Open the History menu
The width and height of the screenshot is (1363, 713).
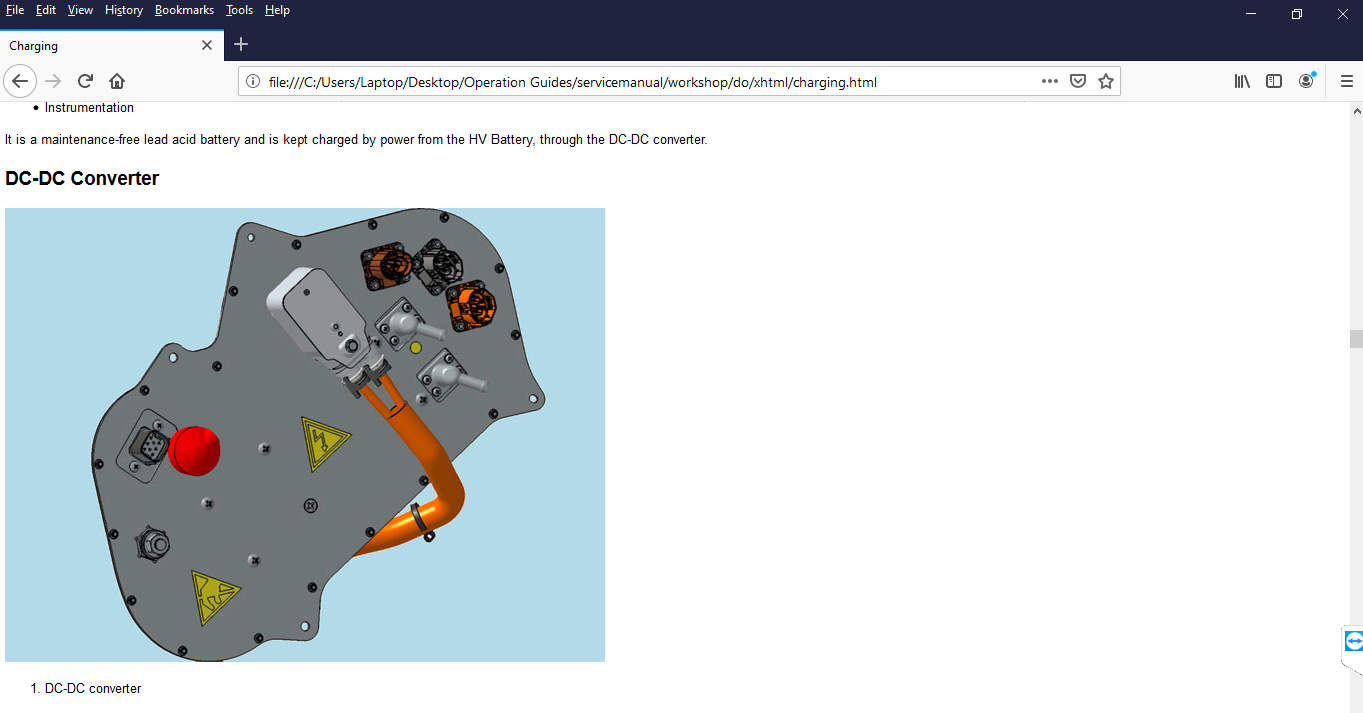(x=124, y=10)
